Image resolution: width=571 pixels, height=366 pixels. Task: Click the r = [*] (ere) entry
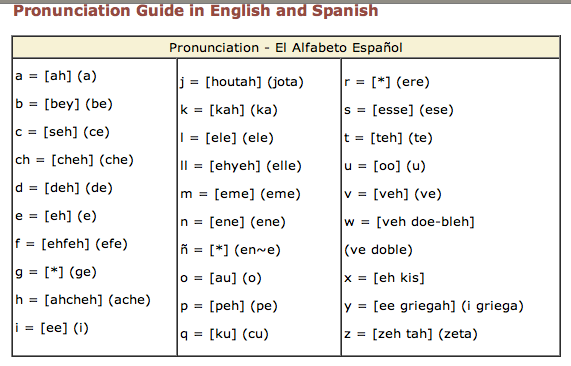[387, 82]
